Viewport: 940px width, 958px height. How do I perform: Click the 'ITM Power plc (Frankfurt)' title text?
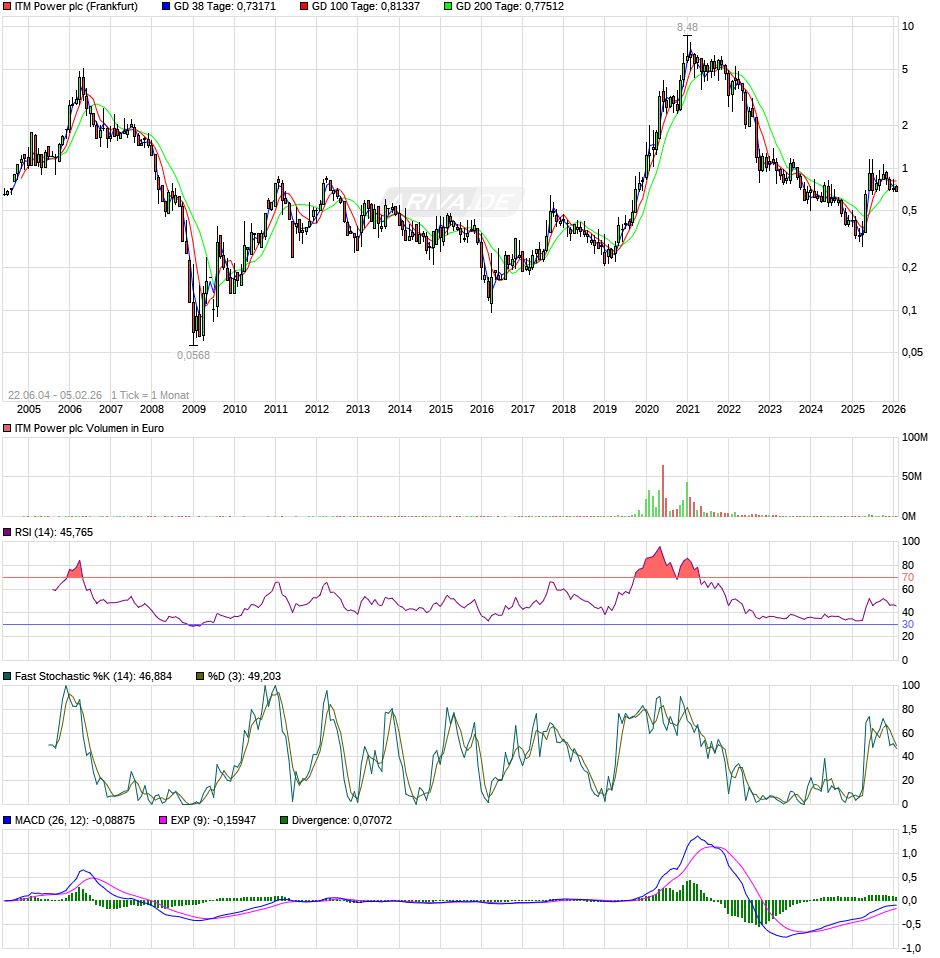click(x=76, y=7)
